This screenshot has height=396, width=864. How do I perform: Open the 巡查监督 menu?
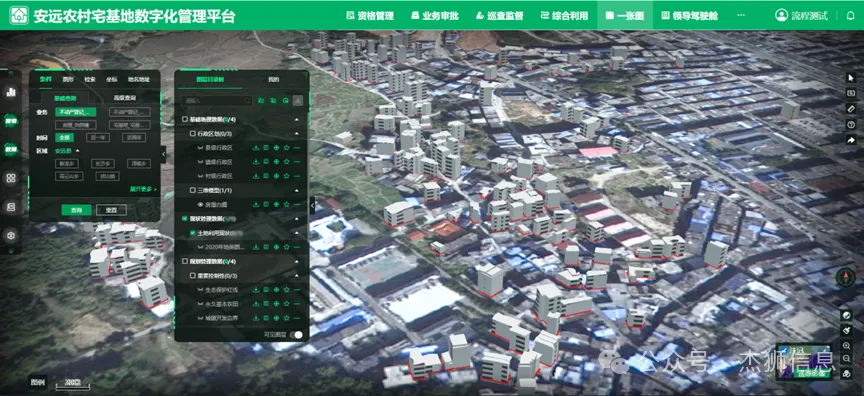[499, 15]
